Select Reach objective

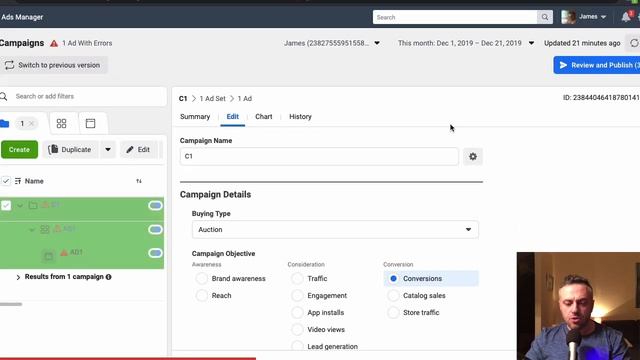click(202, 296)
